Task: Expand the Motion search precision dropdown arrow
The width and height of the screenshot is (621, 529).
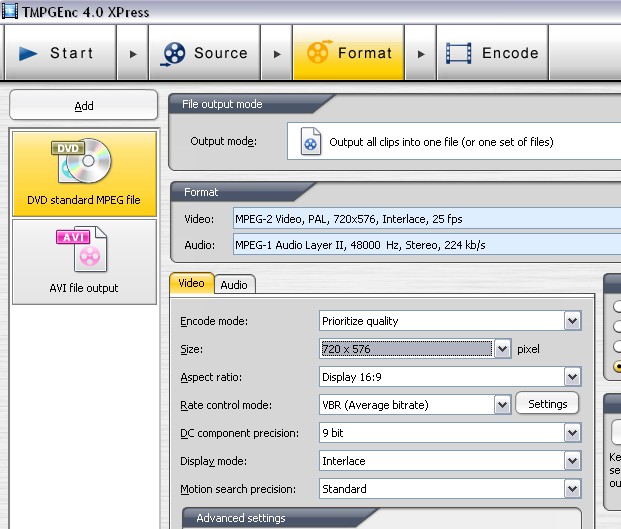Action: pos(572,489)
